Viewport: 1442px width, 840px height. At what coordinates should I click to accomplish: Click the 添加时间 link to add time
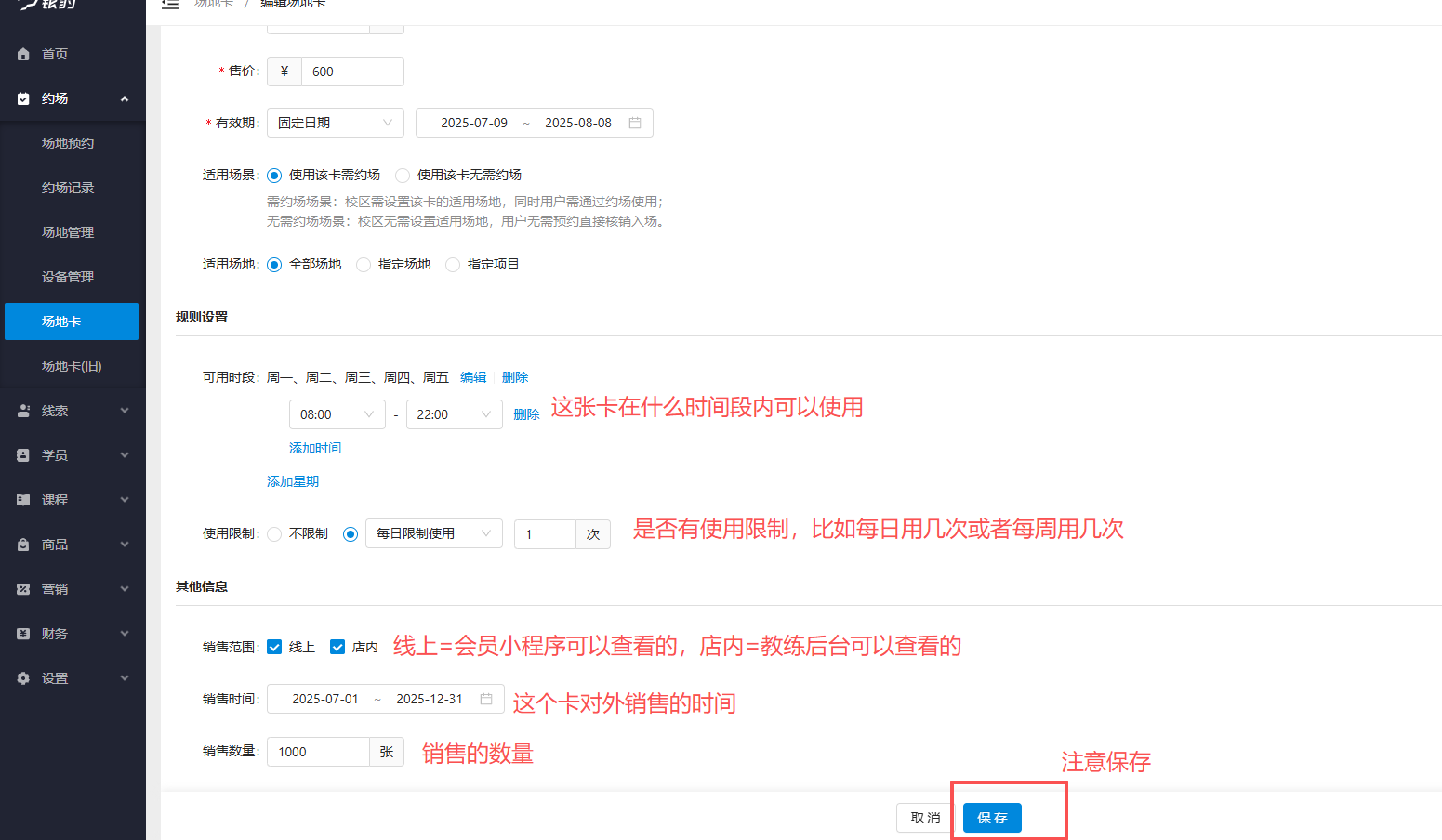pyautogui.click(x=314, y=447)
